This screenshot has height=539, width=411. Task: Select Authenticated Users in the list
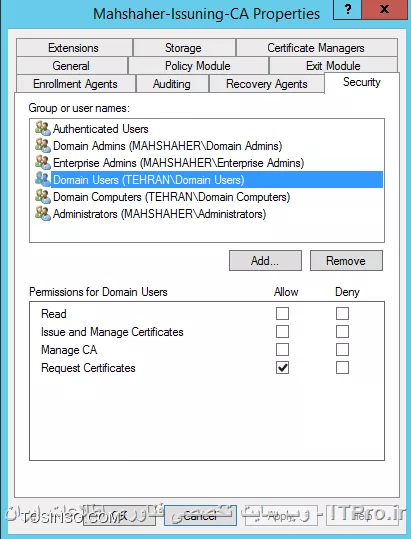(x=101, y=129)
